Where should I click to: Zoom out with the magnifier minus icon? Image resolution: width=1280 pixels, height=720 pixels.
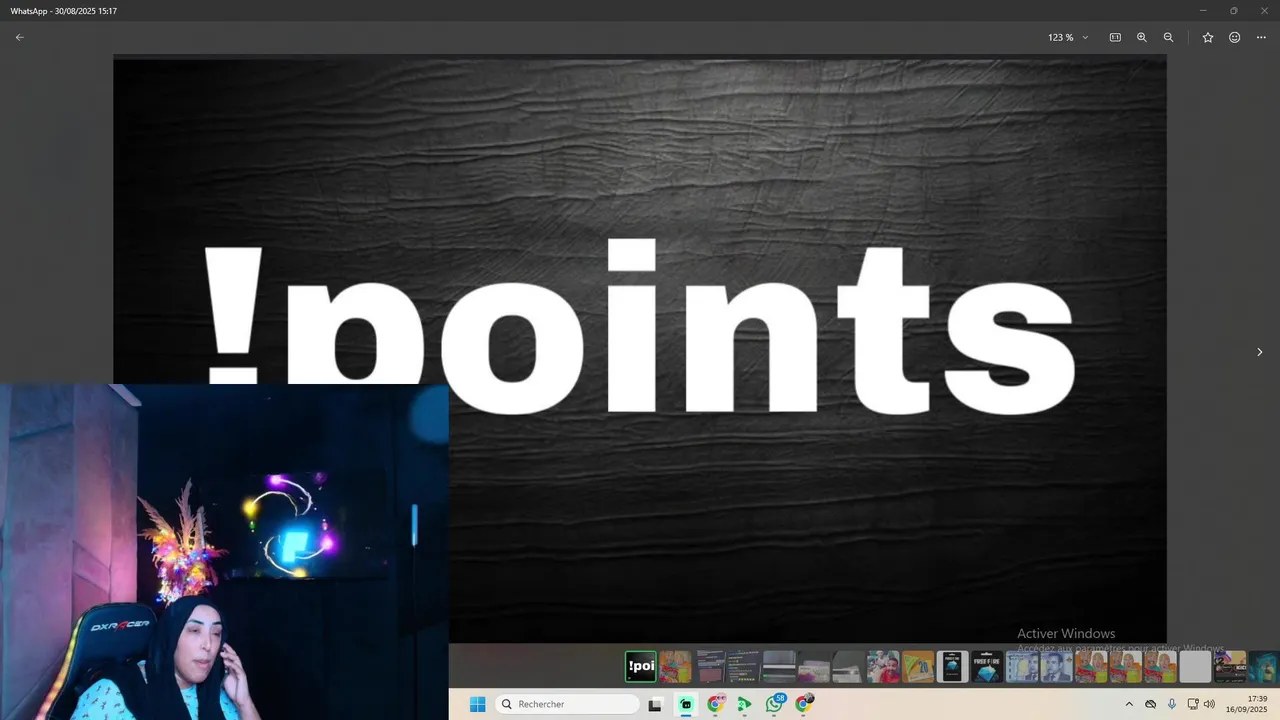[x=1168, y=37]
